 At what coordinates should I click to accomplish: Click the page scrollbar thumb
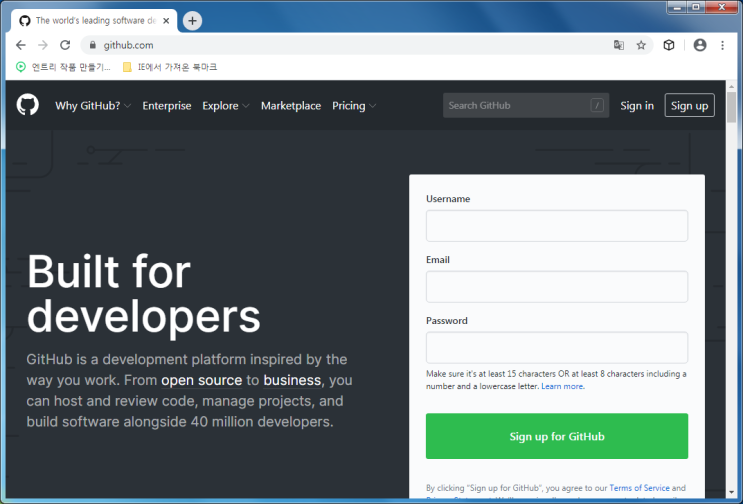click(731, 108)
